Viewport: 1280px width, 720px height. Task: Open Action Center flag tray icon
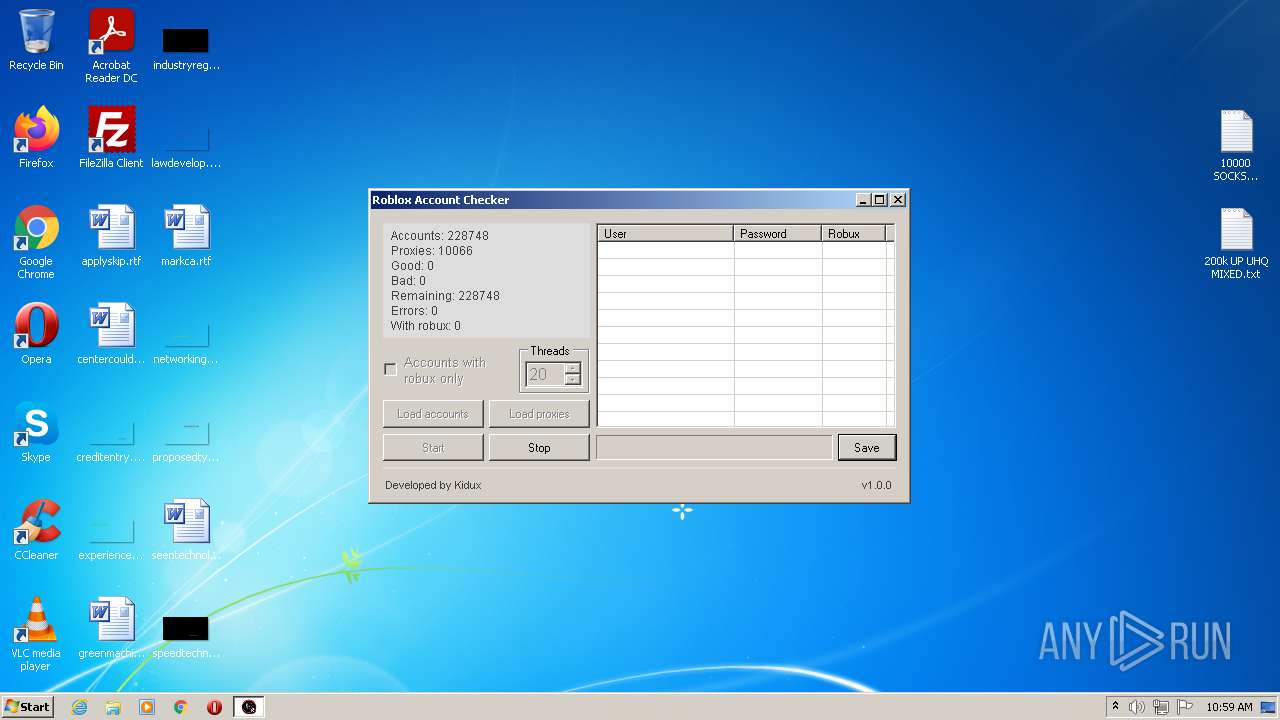(x=1185, y=707)
